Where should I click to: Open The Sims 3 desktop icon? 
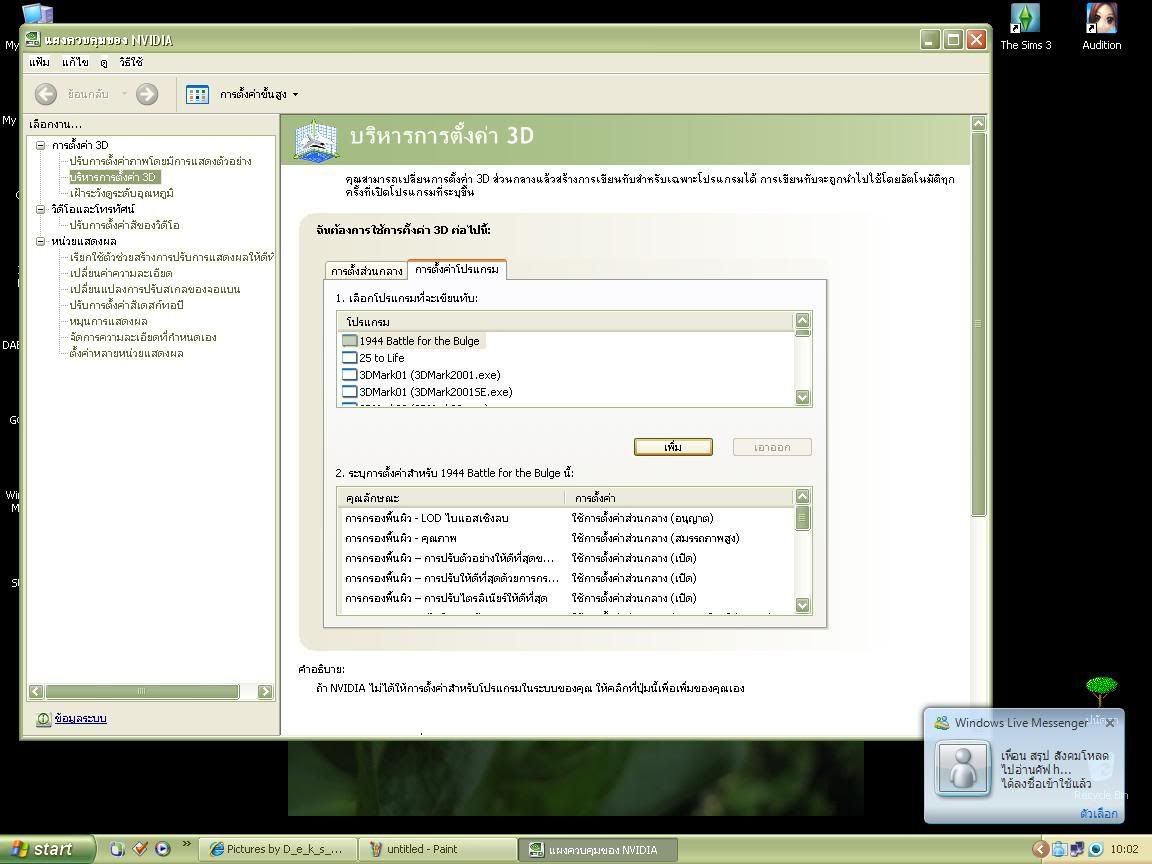[1026, 27]
